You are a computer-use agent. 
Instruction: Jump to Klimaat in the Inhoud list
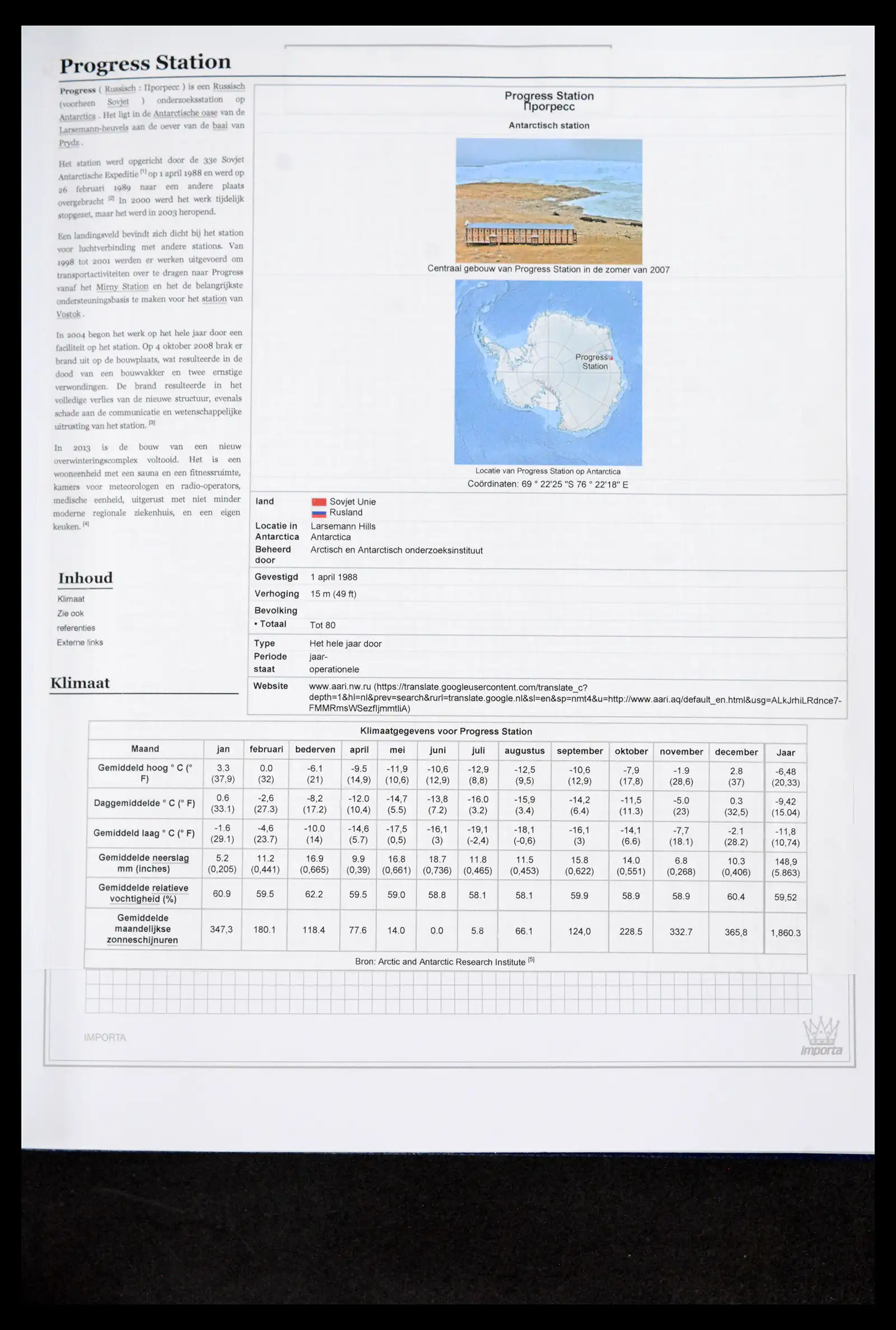pos(71,599)
